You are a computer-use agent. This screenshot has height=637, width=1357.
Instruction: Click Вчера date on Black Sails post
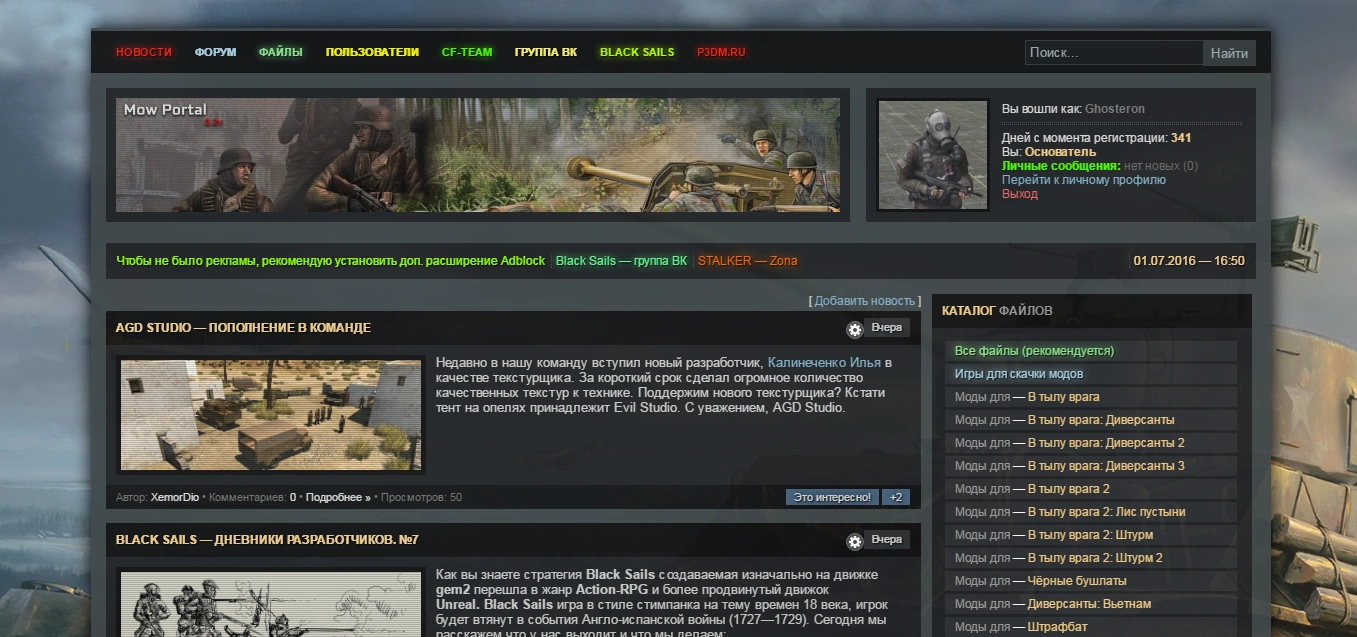[x=886, y=539]
